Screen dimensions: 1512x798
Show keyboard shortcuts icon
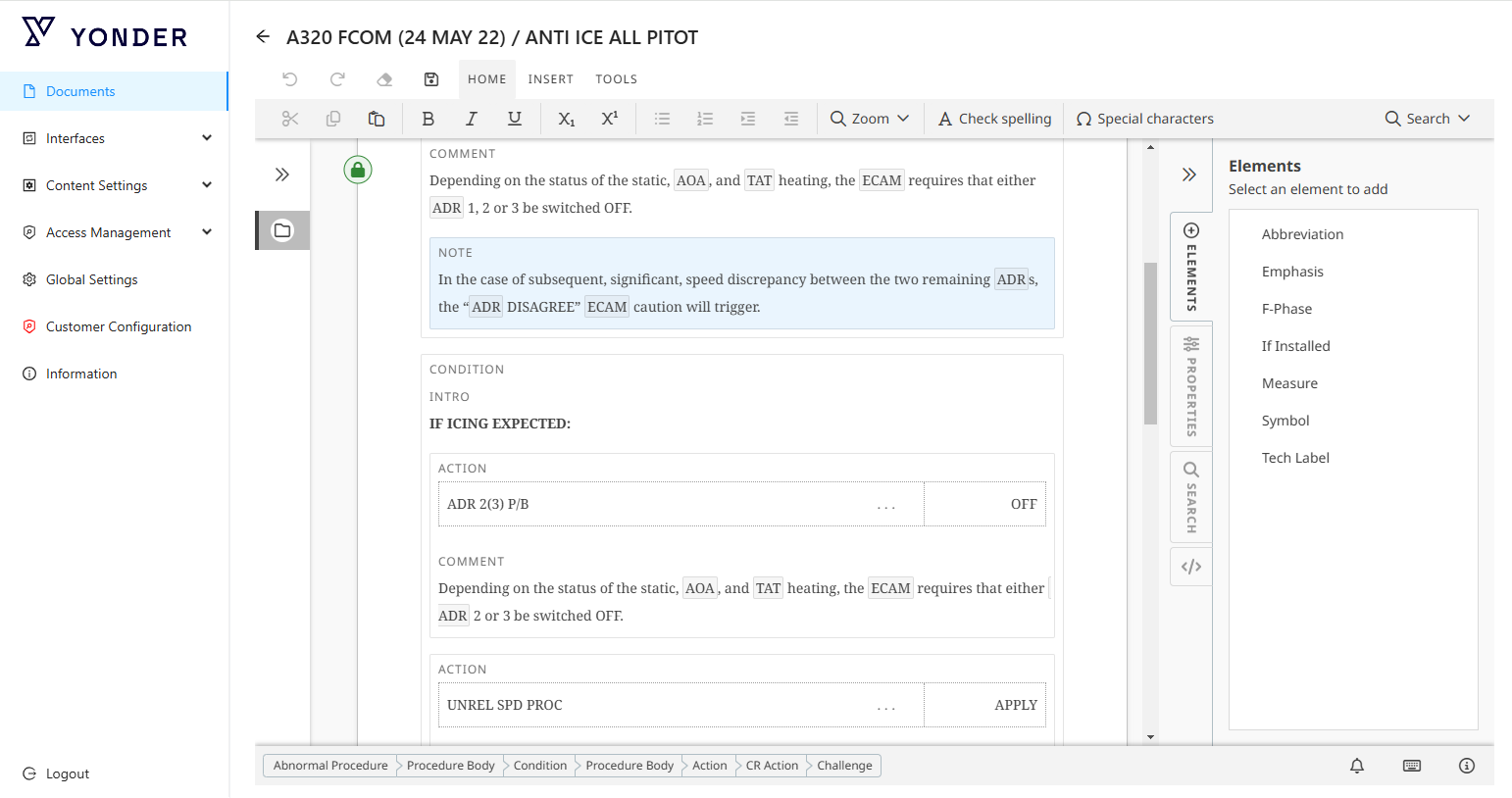(x=1412, y=766)
